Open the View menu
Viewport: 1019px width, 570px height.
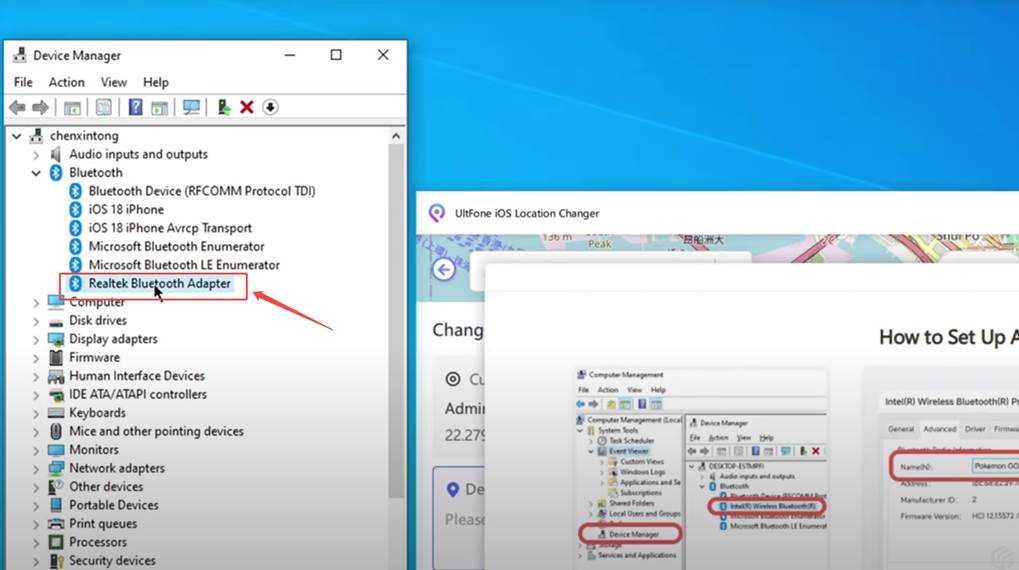(x=114, y=82)
